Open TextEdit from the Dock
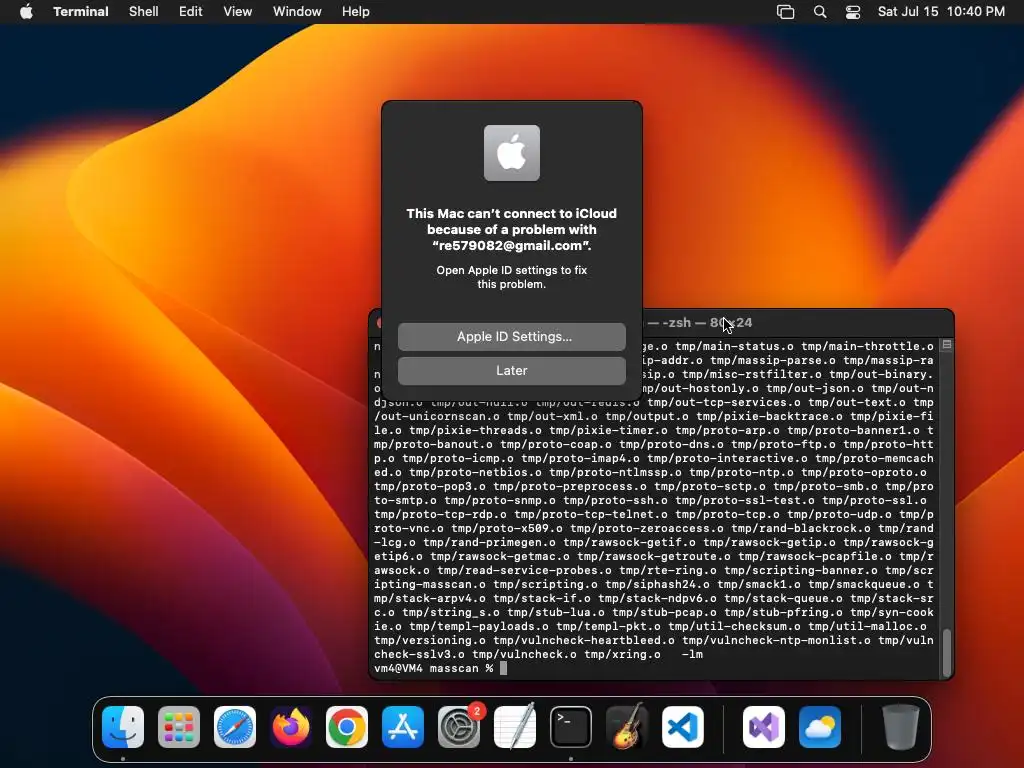1024x768 pixels. [515, 727]
